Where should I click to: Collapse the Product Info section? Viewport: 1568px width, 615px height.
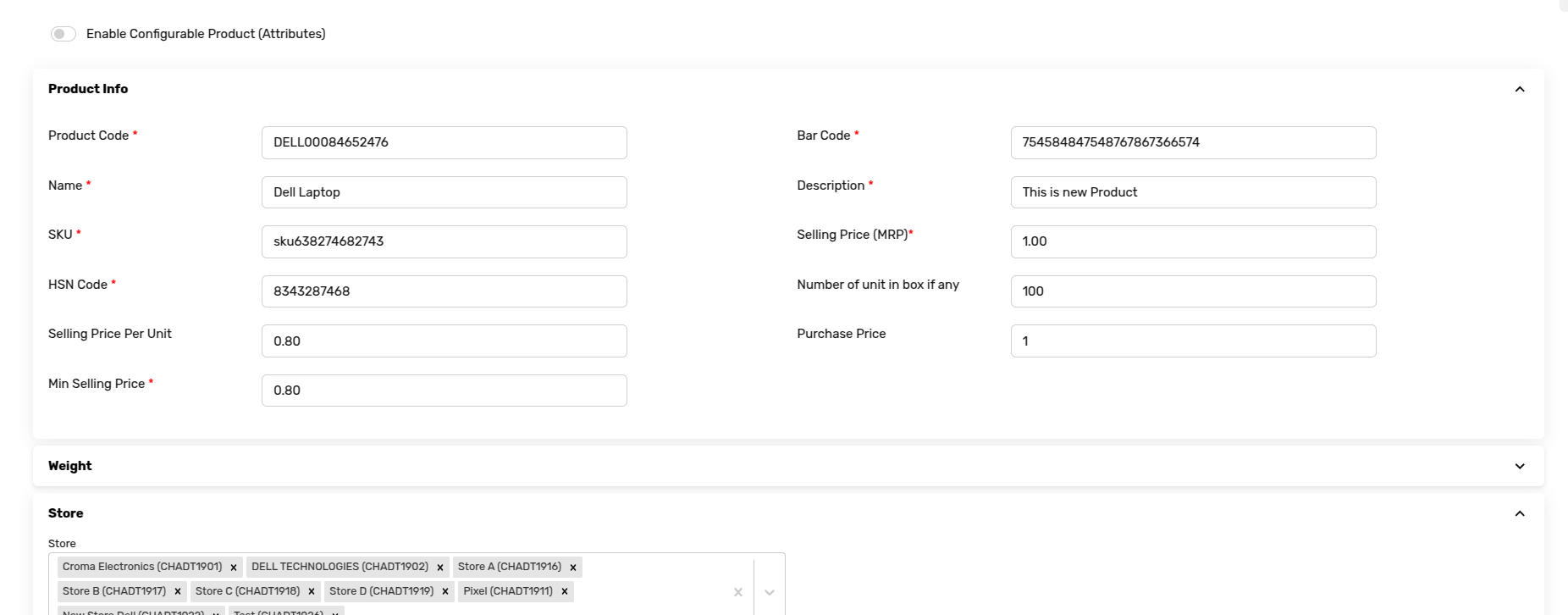tap(1520, 89)
